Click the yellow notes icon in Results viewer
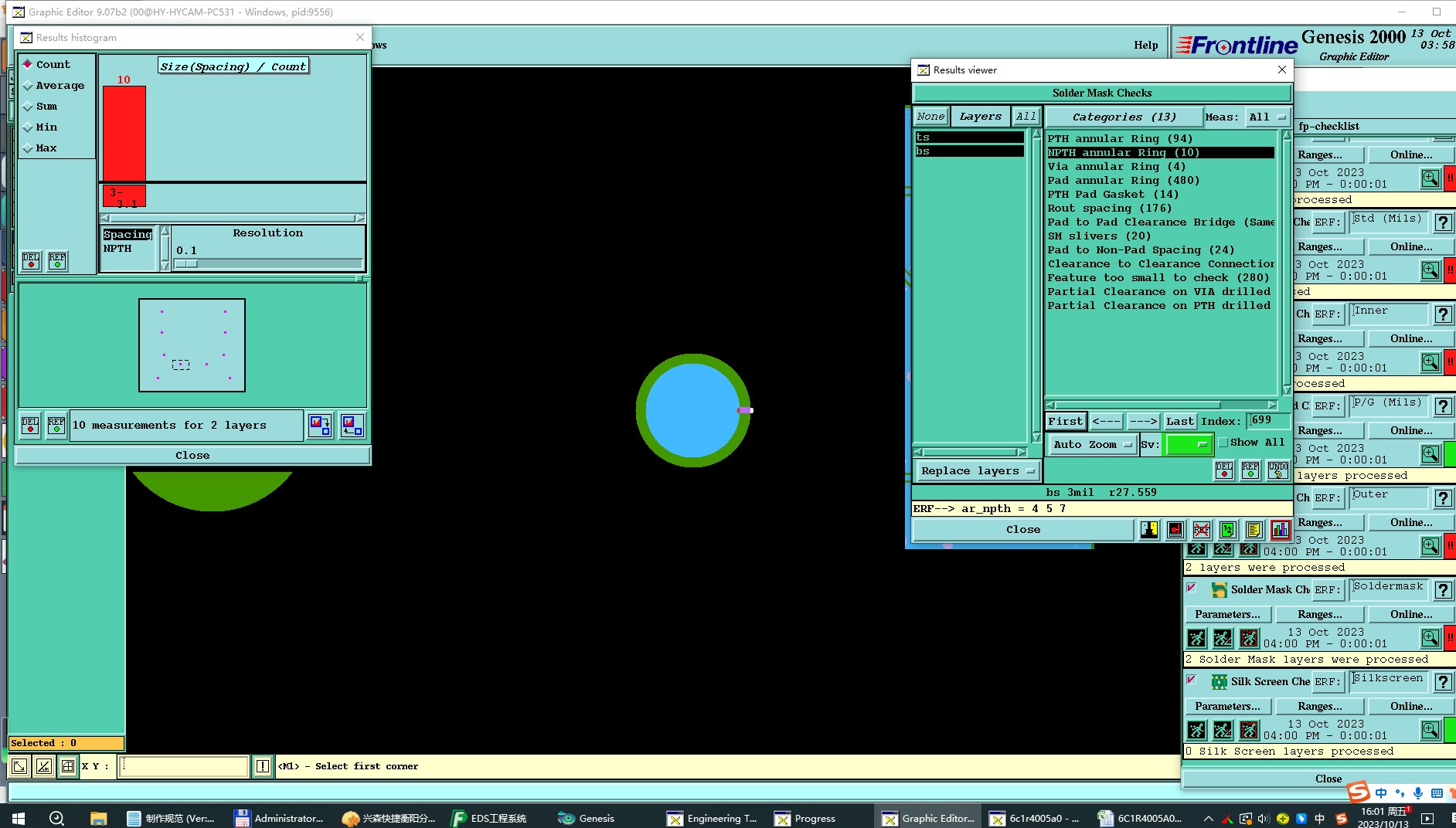Screen dimensions: 1456x828 pos(1254,530)
